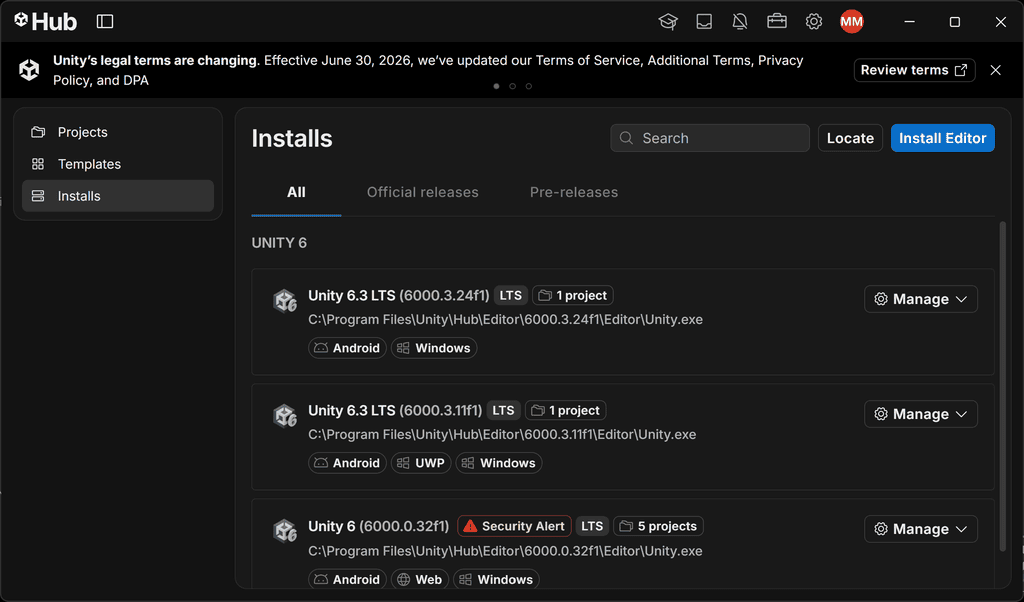
Task: Click the Search installs field
Action: point(710,138)
